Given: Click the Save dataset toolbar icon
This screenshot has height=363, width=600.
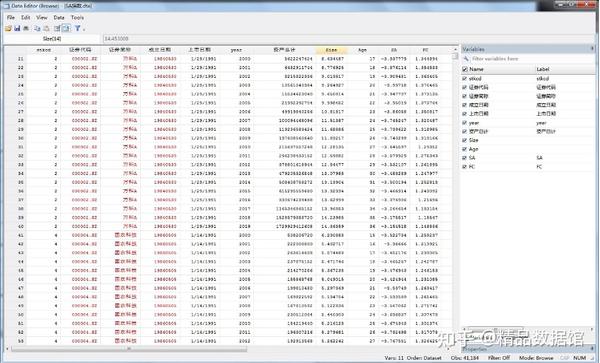Looking at the screenshot, I should 17,28.
